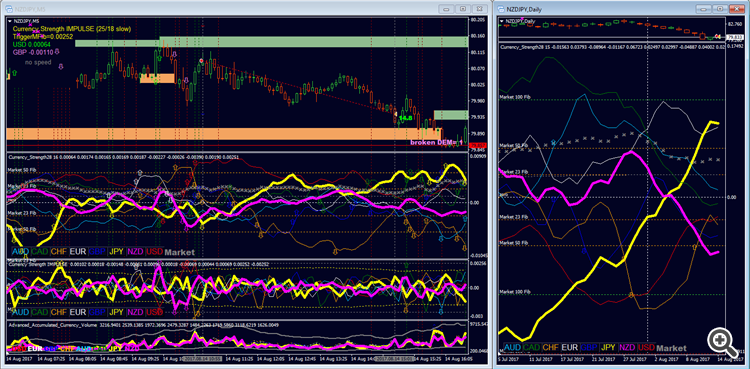Select NZD in Daily chart legend
The height and width of the screenshot is (369, 750).
pos(628,347)
